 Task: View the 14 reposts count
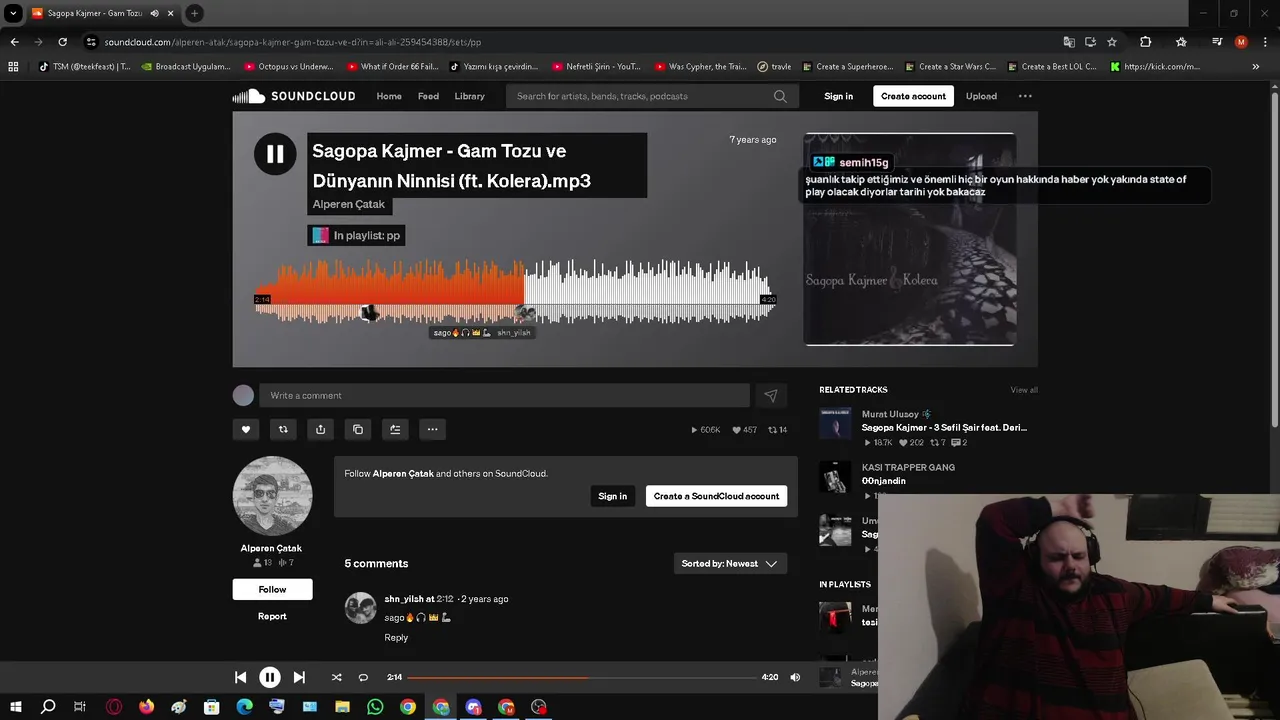pyautogui.click(x=777, y=430)
